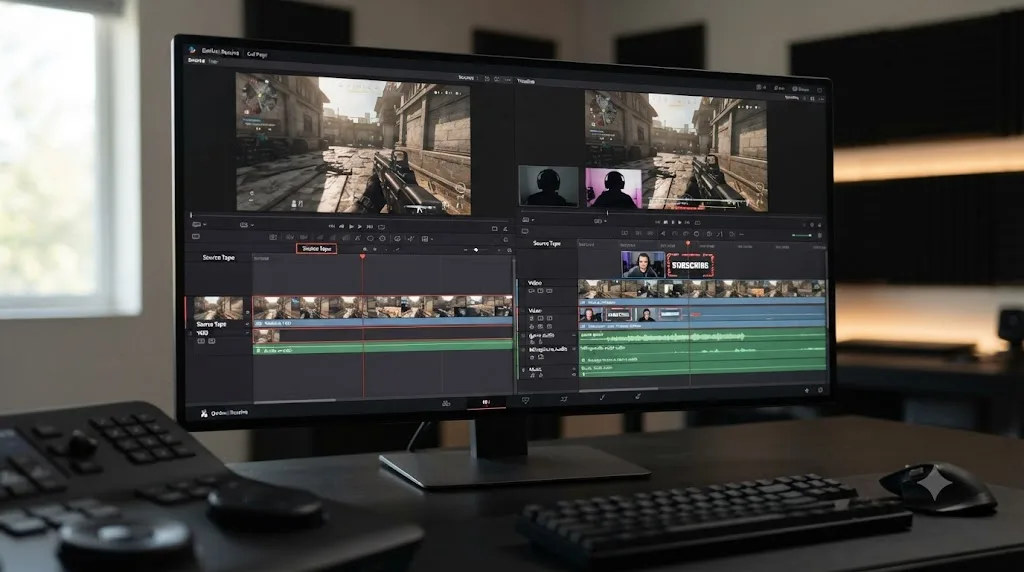The width and height of the screenshot is (1024, 572).
Task: Select the first waveform audio clip on the right timeline
Action: 702,337
